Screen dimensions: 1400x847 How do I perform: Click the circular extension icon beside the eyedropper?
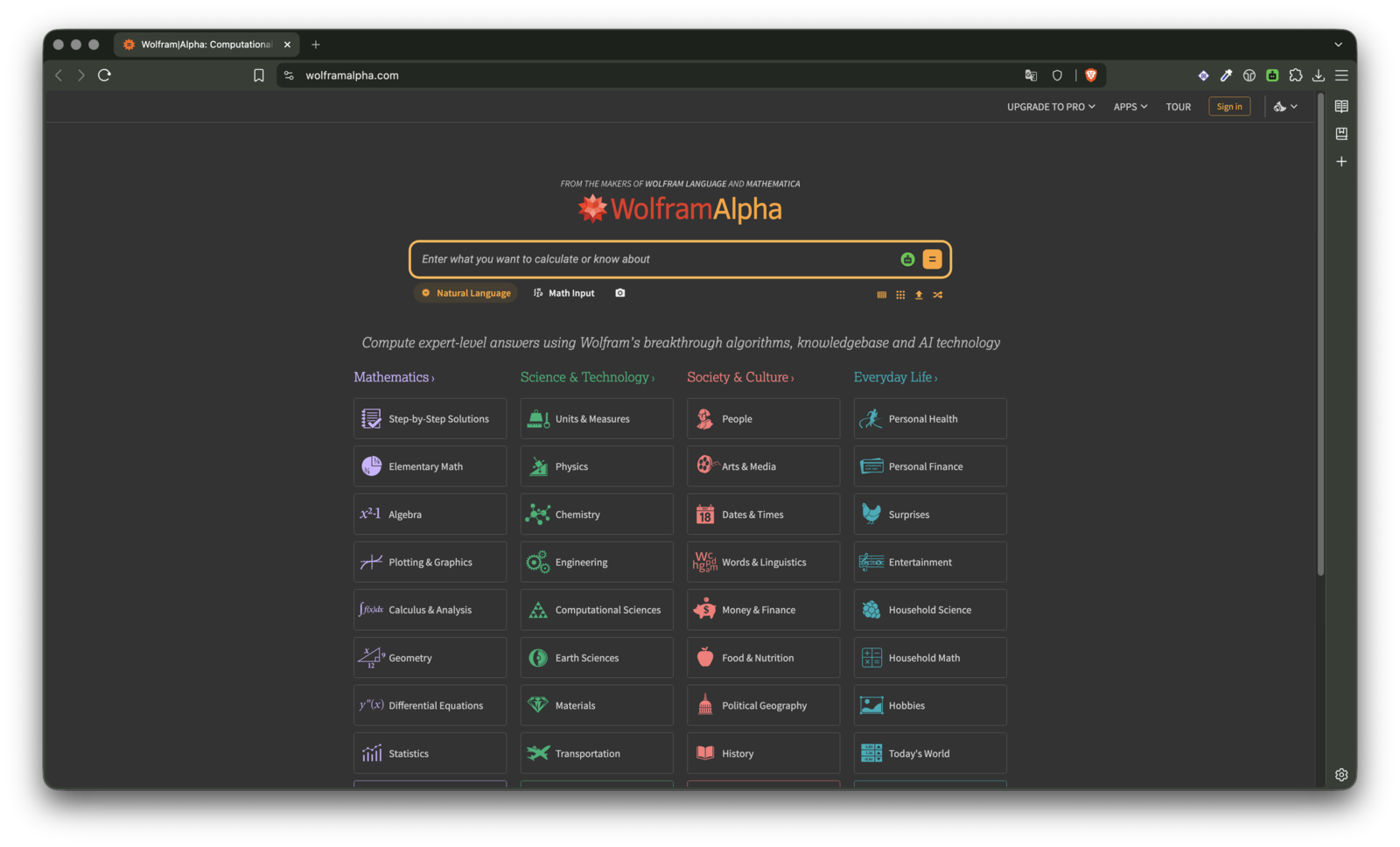coord(1249,75)
